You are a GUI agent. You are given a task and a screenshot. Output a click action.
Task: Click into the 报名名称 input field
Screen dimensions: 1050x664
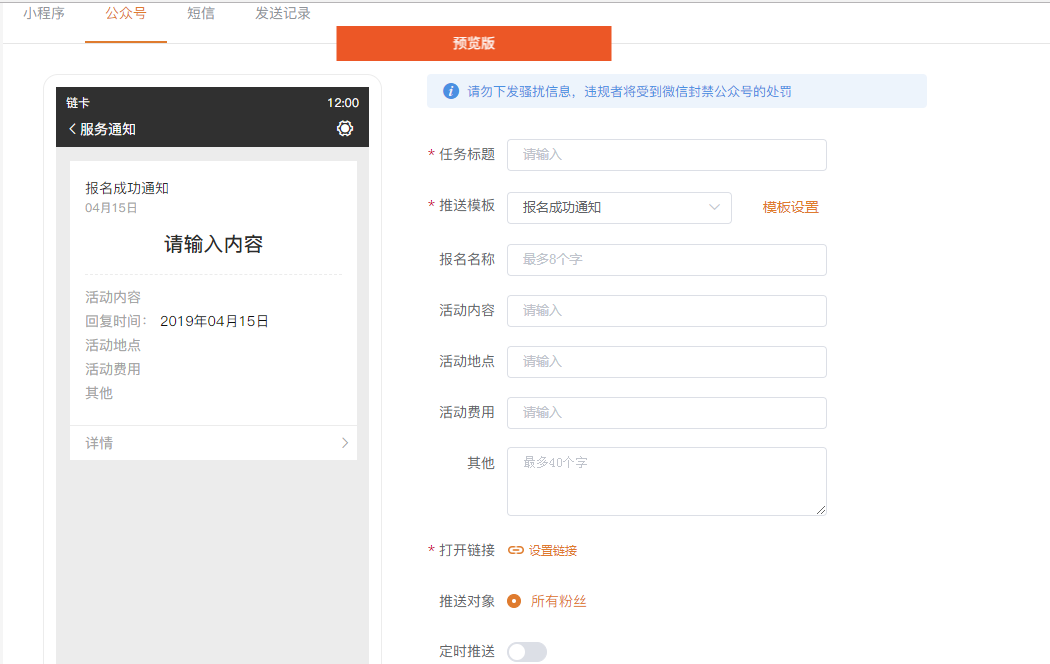click(x=666, y=259)
